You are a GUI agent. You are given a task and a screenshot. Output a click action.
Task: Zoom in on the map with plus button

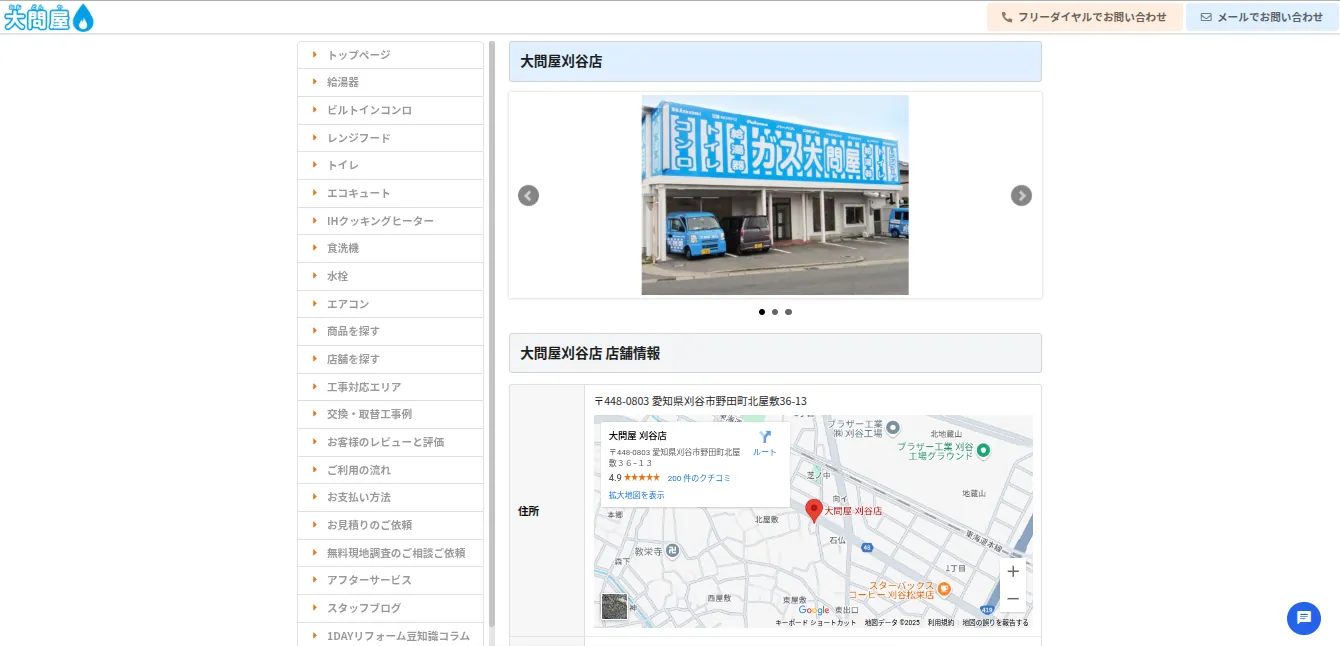click(1013, 571)
